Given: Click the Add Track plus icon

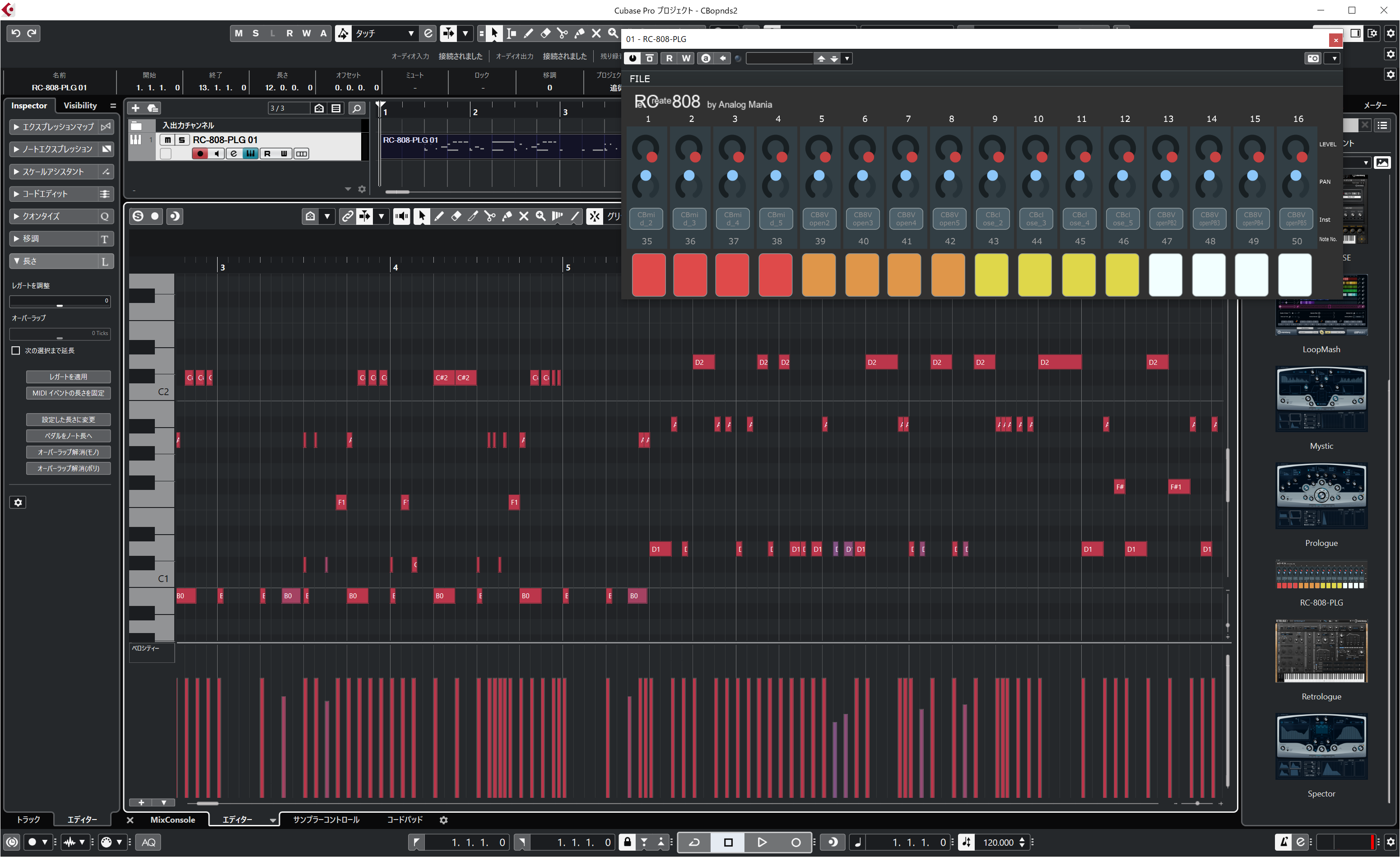Looking at the screenshot, I should tap(135, 108).
